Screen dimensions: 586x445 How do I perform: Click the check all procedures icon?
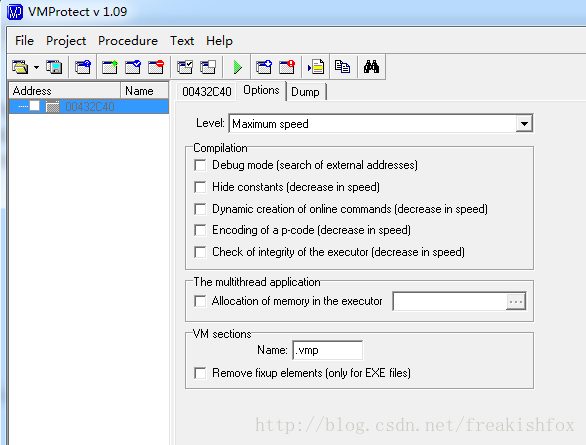[185, 67]
